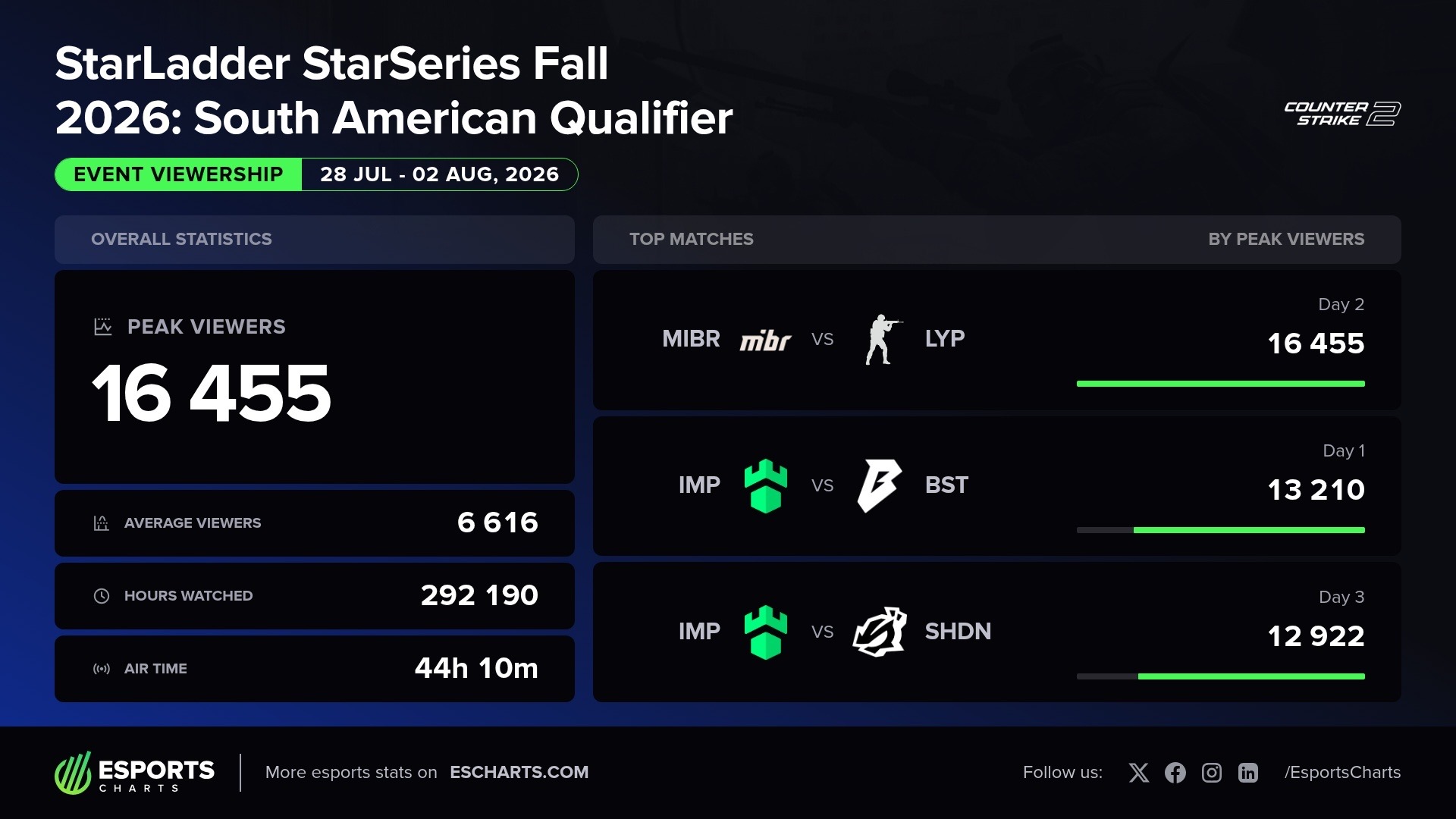Select the EVENT VIEWERSHIP green label
The image size is (1456, 819).
tap(178, 174)
